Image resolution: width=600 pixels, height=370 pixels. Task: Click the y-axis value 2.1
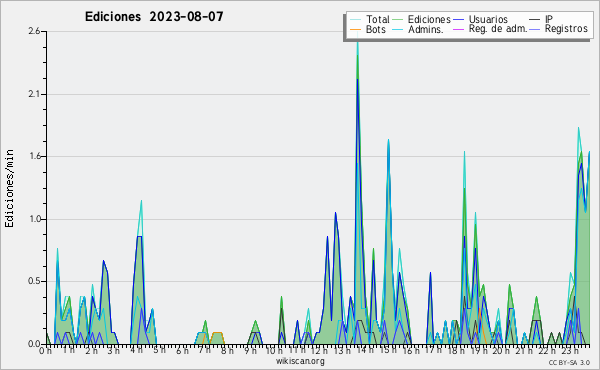(x=34, y=94)
